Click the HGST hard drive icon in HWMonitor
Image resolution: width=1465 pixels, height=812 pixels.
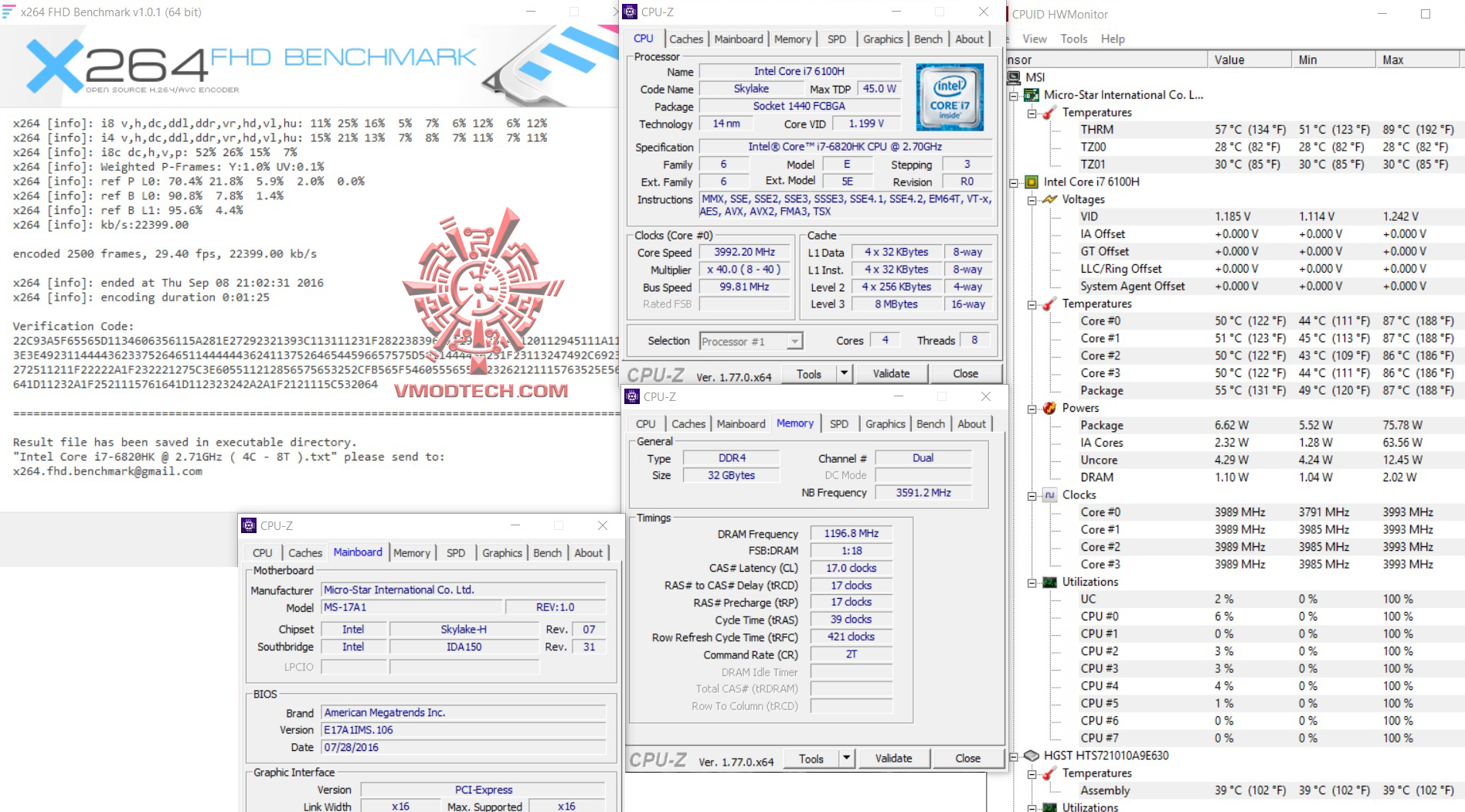(1032, 755)
